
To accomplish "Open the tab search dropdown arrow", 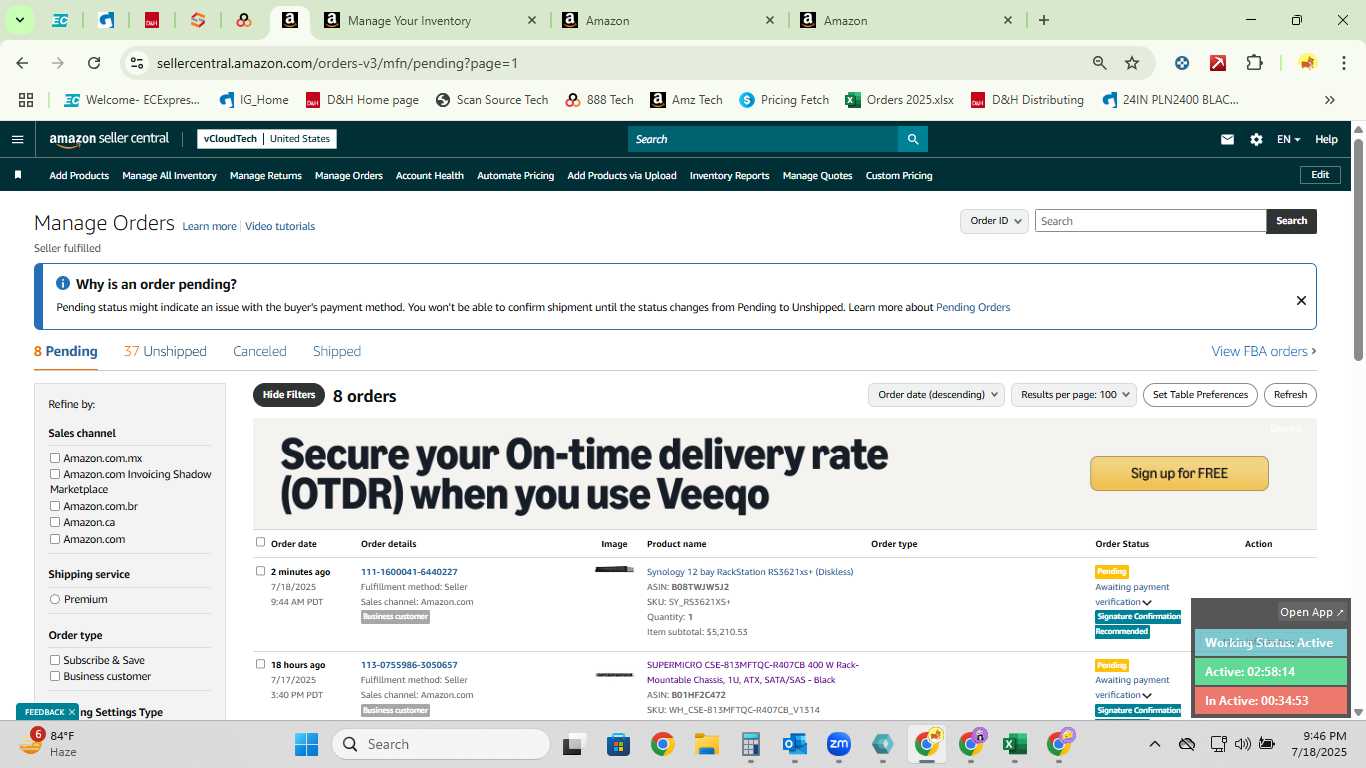I will pos(19,20).
